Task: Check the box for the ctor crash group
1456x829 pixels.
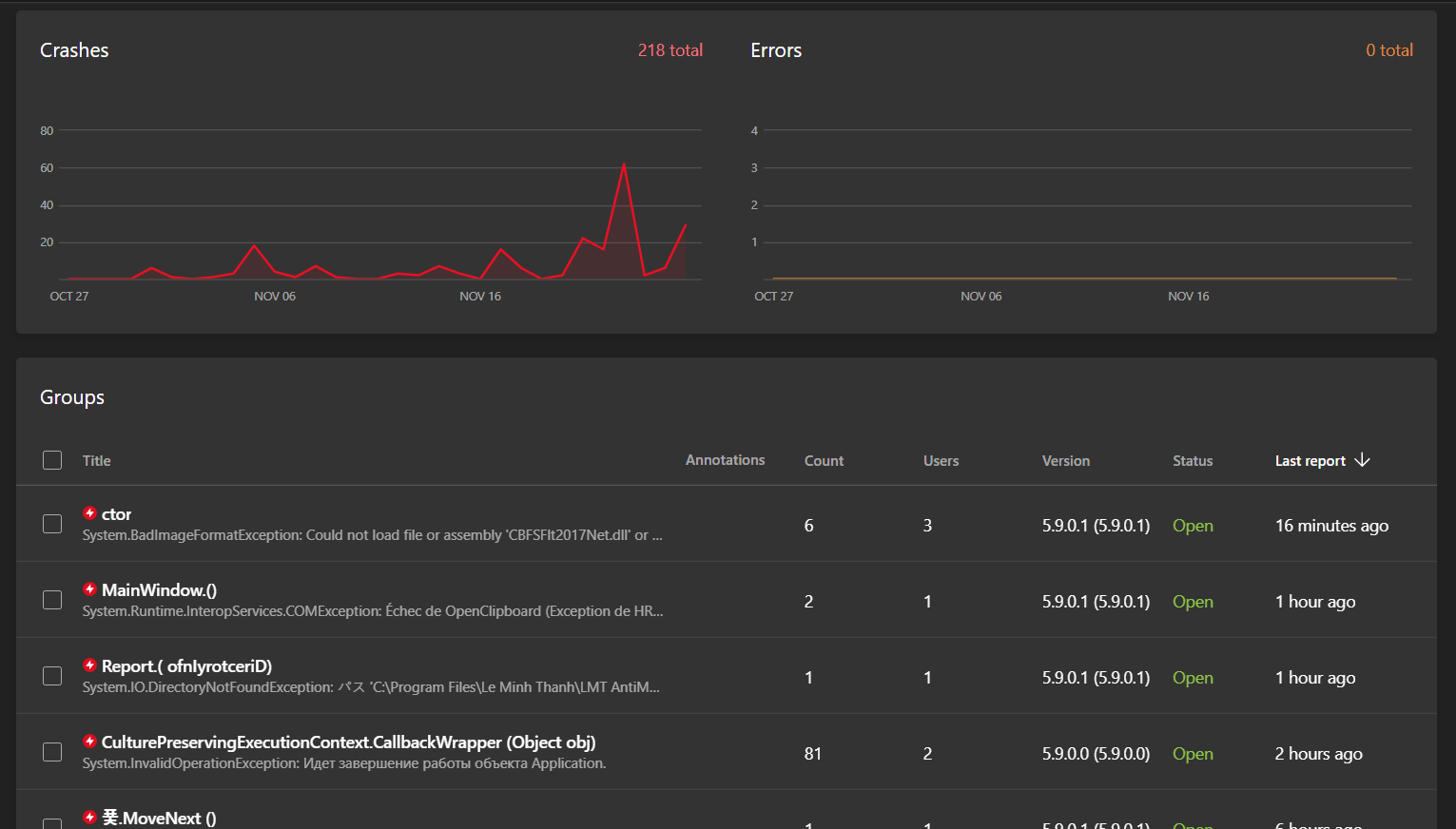Action: [52, 524]
